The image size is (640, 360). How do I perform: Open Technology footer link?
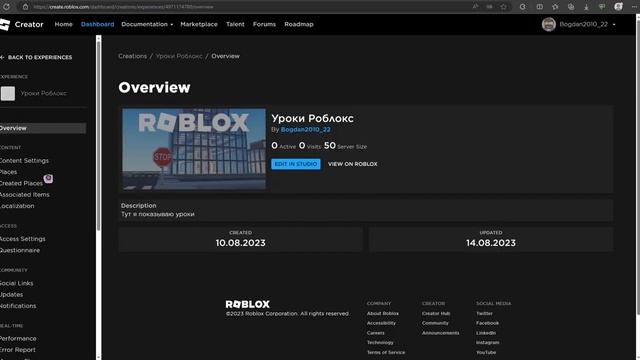(x=380, y=342)
